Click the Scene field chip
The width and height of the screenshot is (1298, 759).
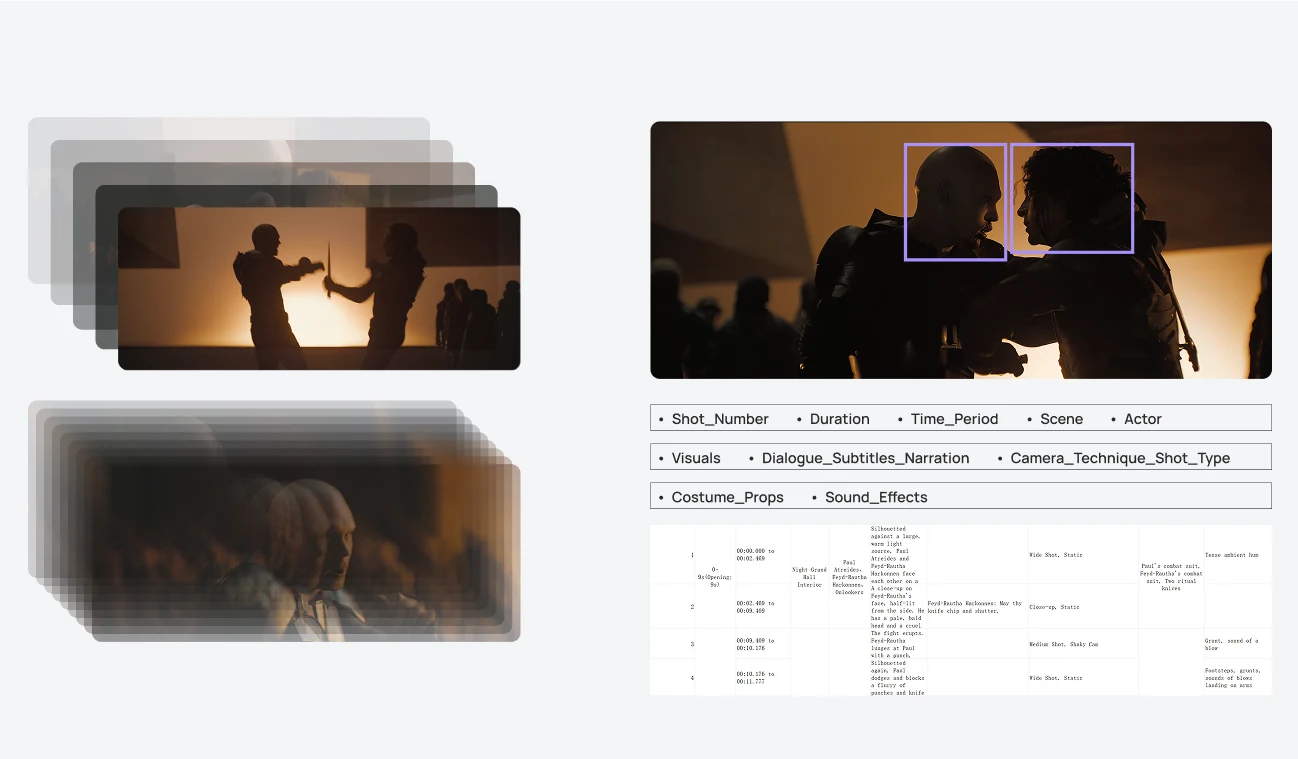click(1061, 419)
